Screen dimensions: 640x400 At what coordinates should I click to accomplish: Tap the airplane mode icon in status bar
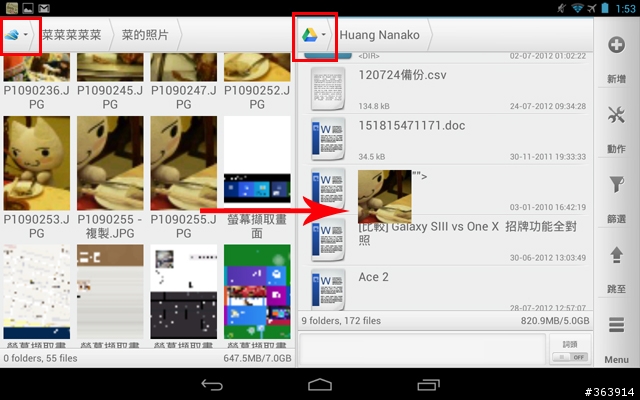(592, 8)
